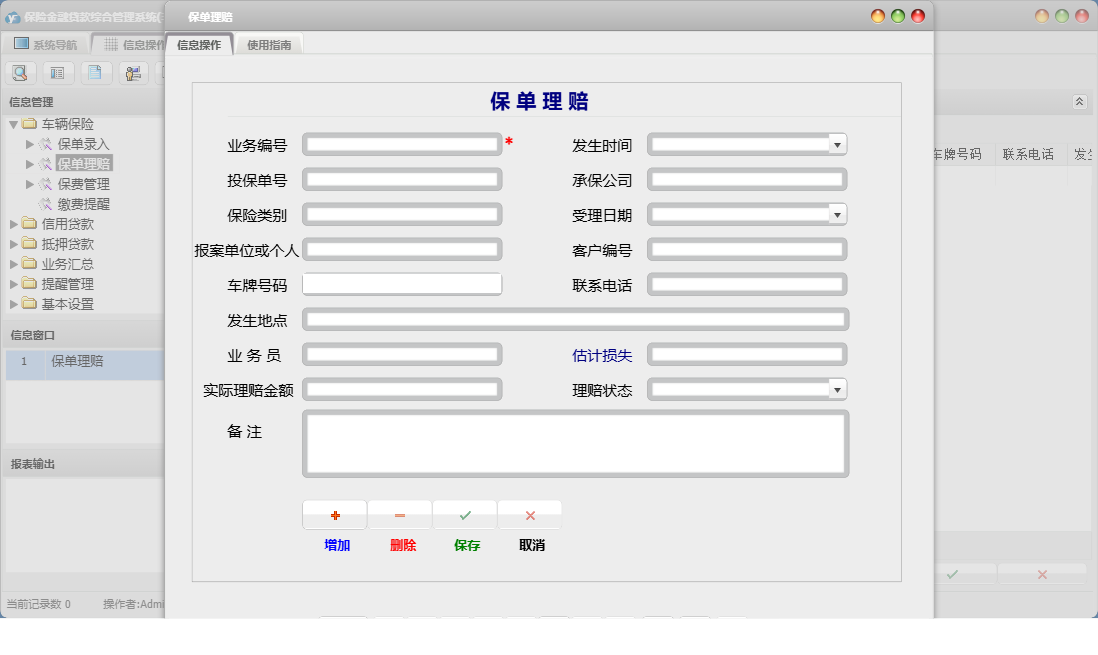Image resolution: width=1098 pixels, height=655 pixels.
Task: Click the hammer icon beside 保单录入
Action: point(48,144)
